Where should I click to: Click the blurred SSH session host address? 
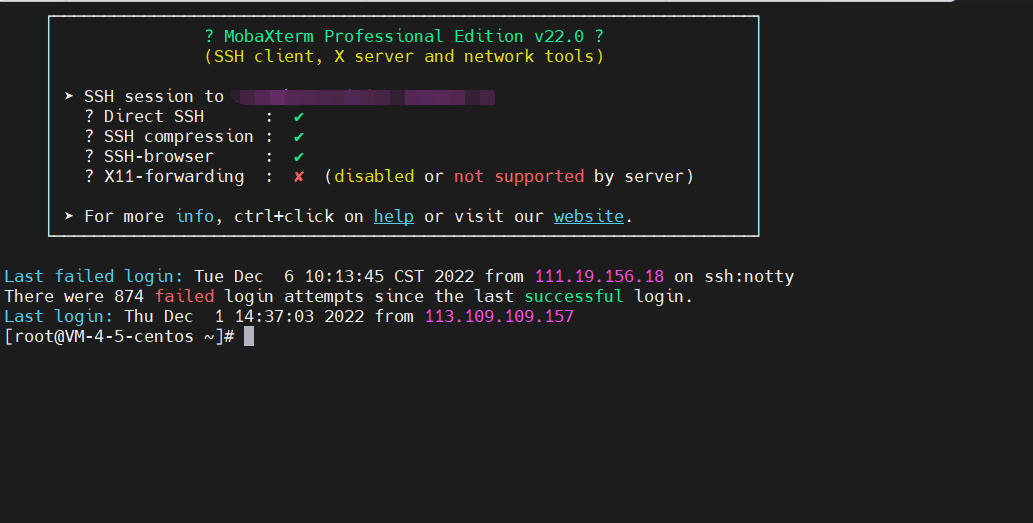[x=363, y=97]
